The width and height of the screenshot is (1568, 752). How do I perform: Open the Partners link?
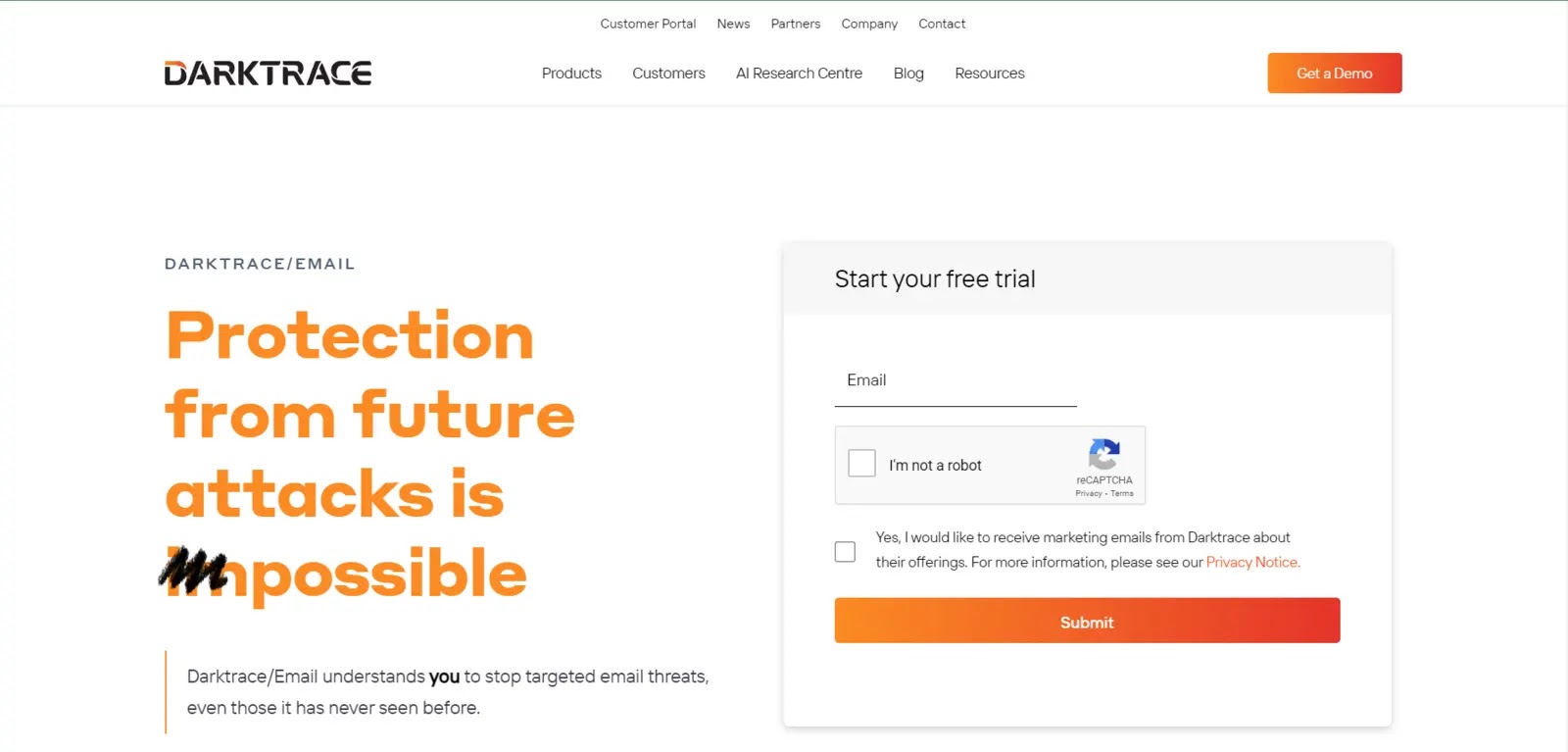[795, 24]
